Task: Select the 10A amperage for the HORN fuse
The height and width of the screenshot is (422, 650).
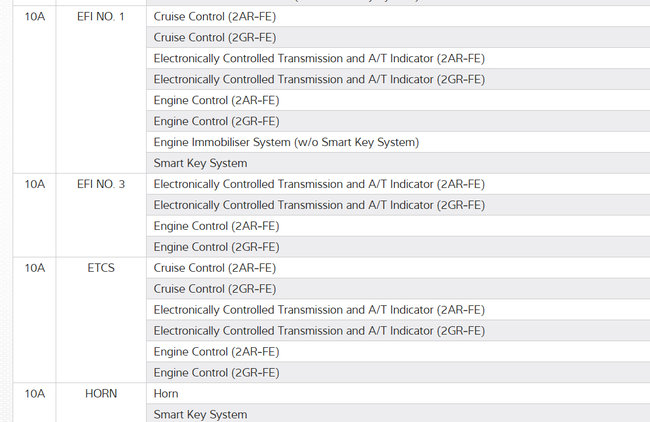Action: [35, 394]
